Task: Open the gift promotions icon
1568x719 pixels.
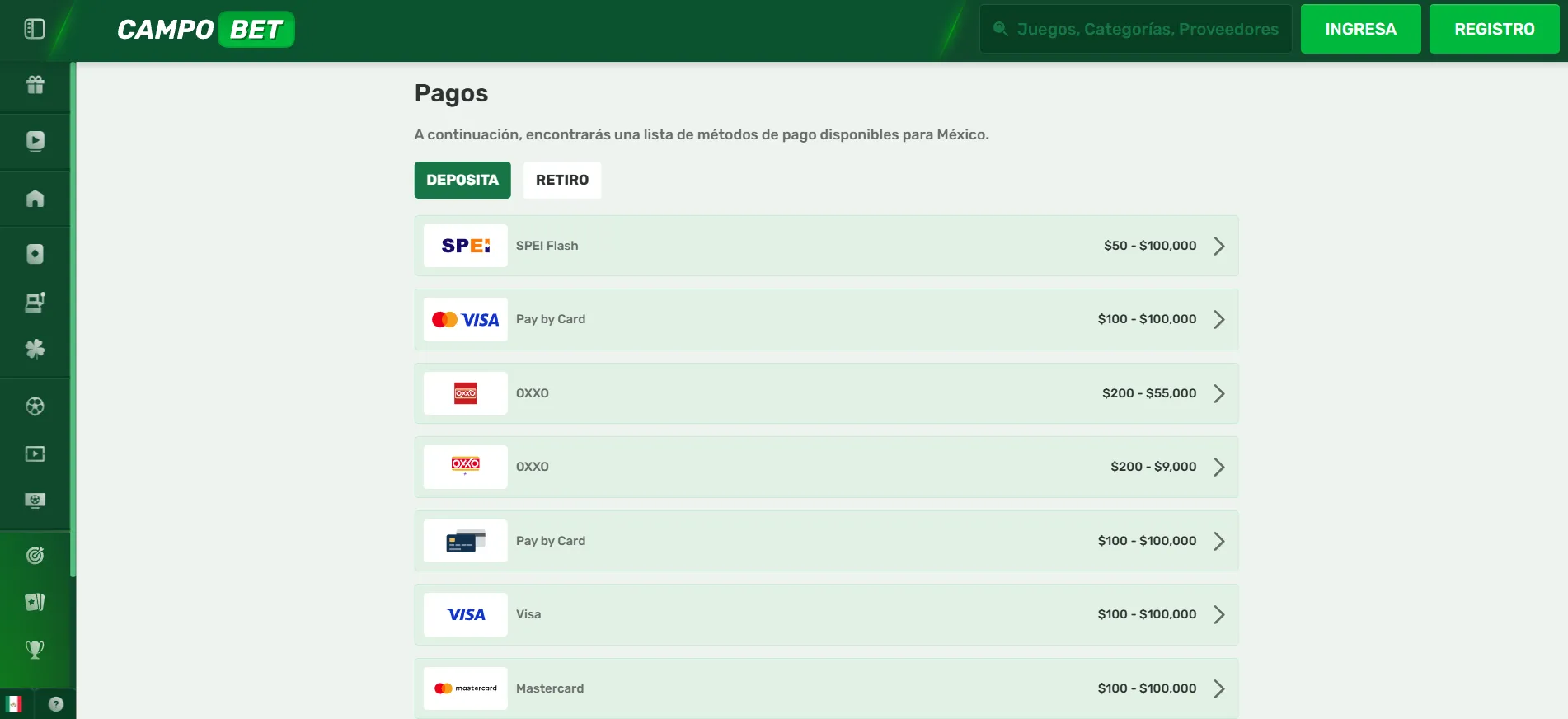Action: [x=35, y=85]
